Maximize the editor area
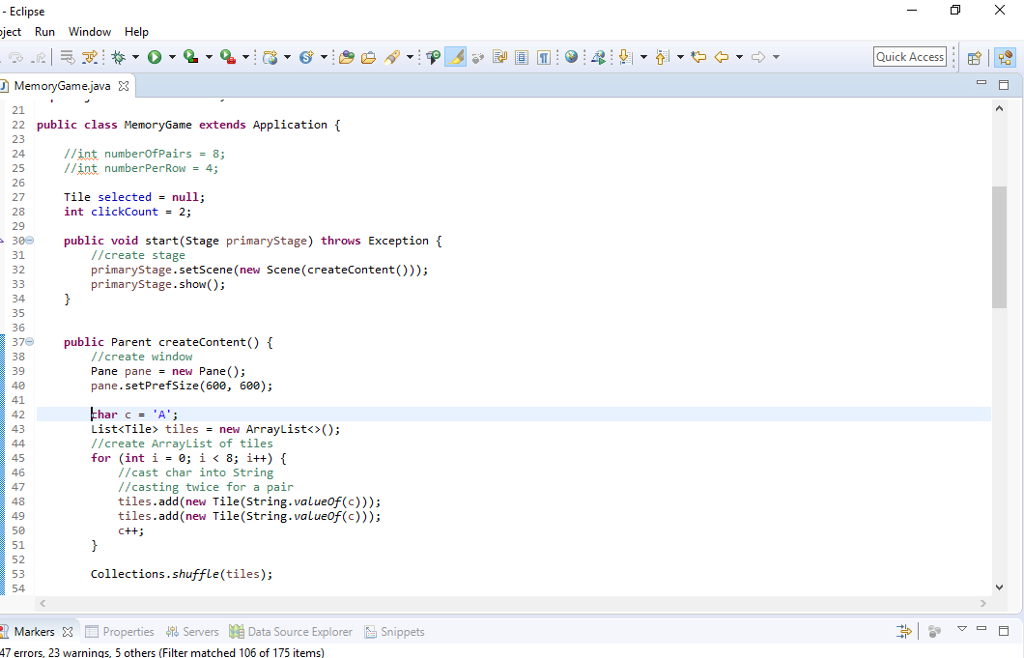 (1004, 85)
